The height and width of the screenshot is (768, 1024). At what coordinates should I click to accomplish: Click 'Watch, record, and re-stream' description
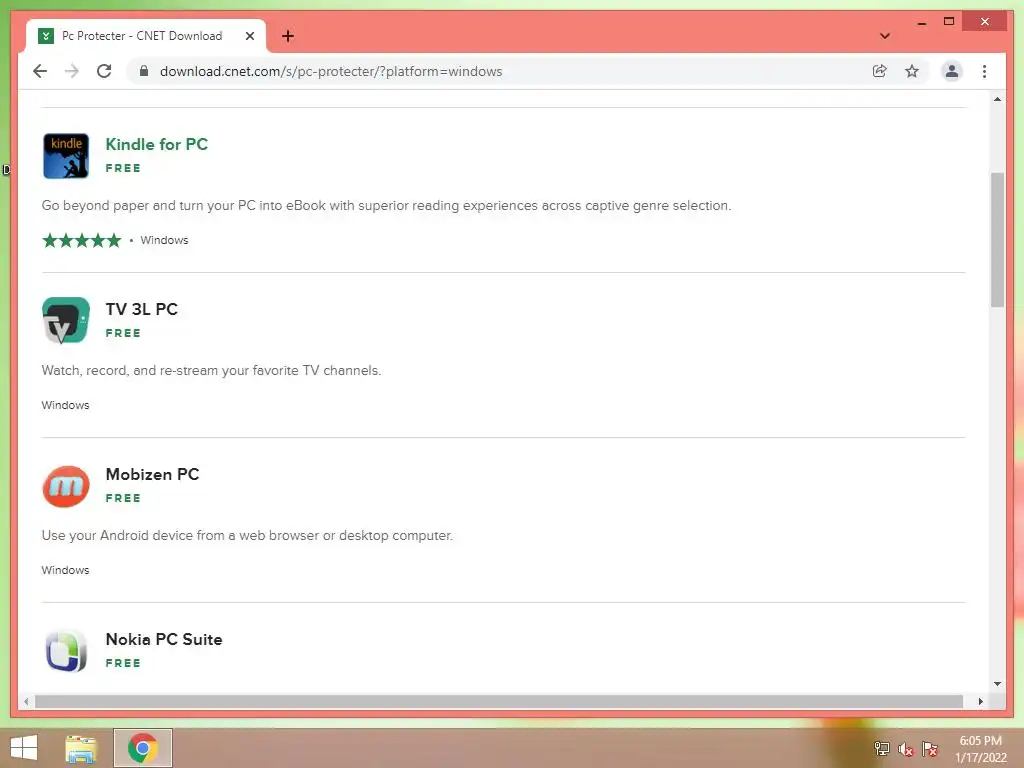point(211,370)
